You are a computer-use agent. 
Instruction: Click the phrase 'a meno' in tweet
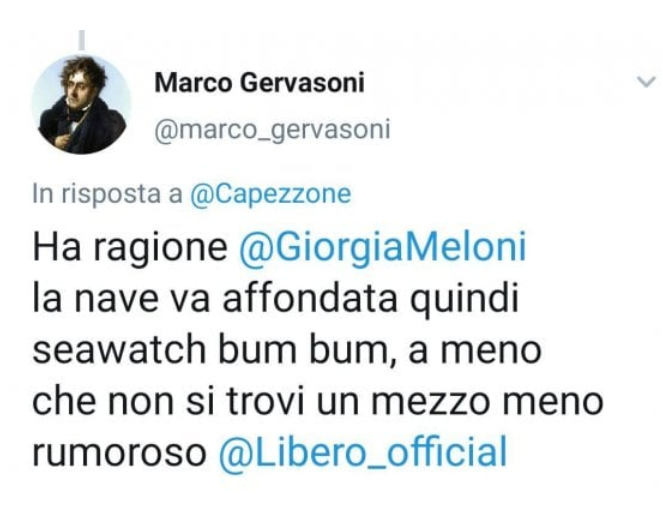click(475, 352)
